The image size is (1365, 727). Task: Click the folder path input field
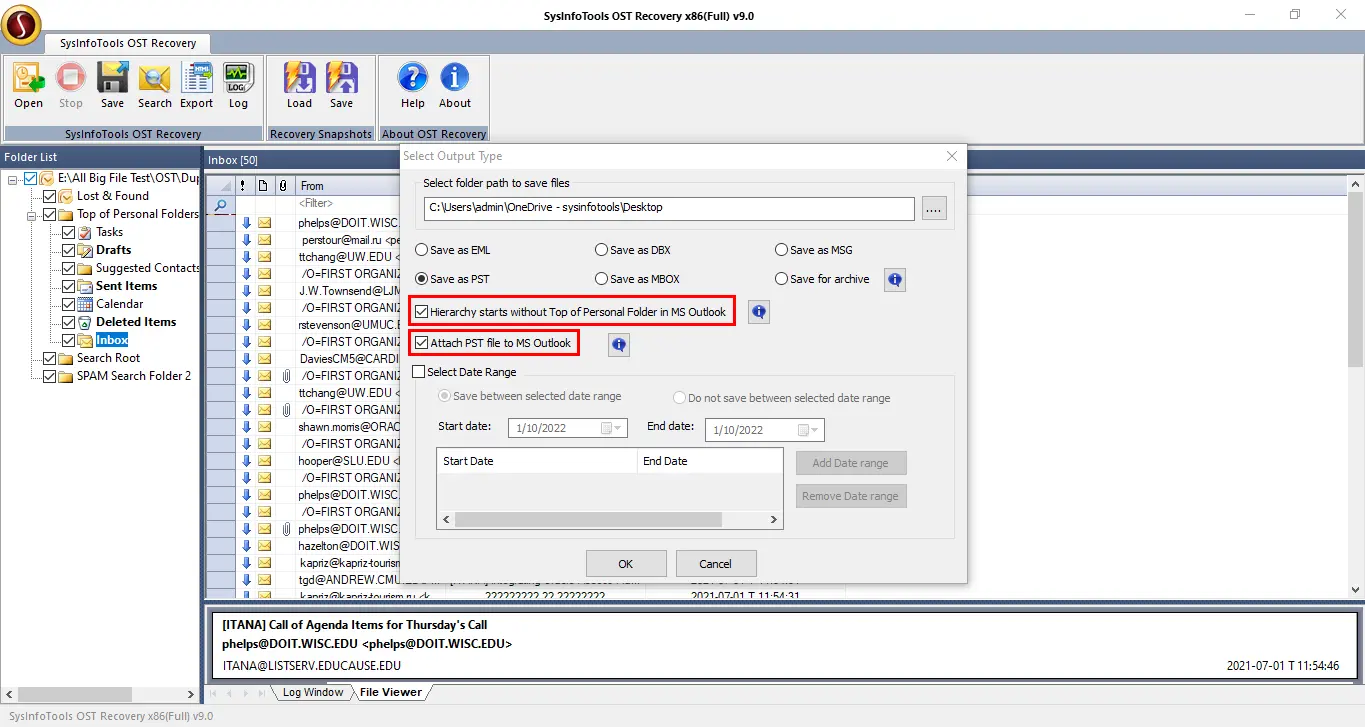(x=669, y=208)
